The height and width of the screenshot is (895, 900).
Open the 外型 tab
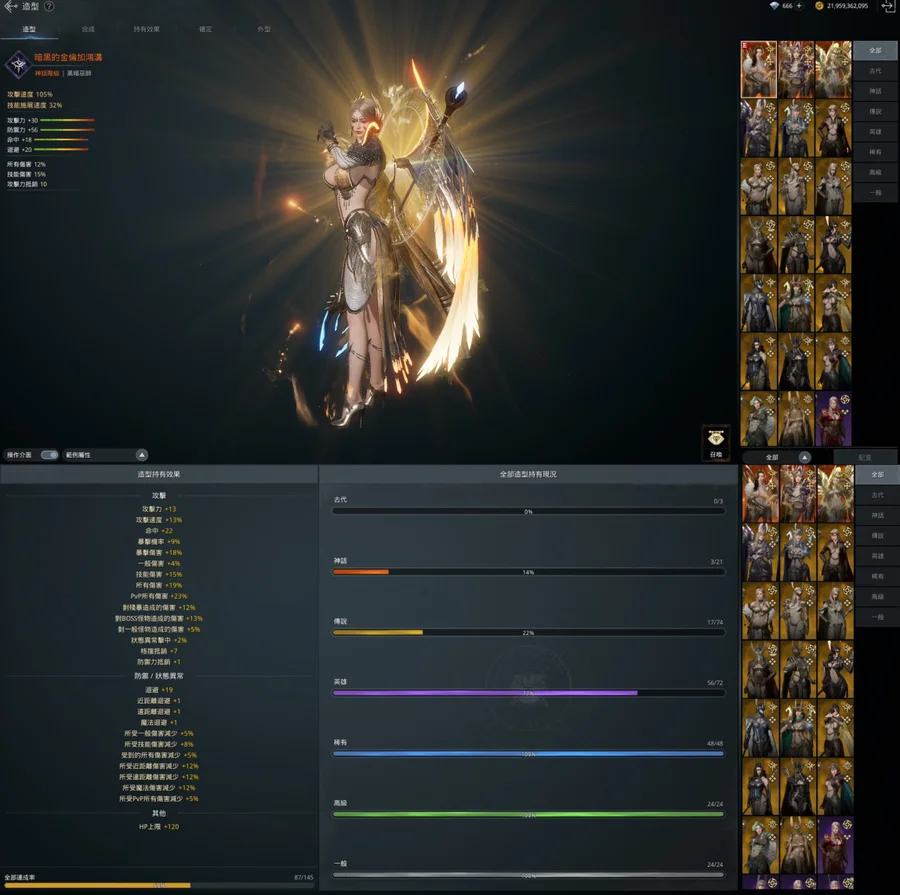[x=264, y=29]
